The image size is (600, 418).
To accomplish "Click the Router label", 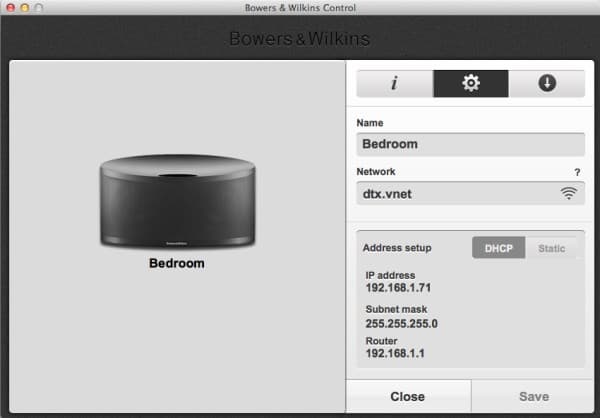I will tap(381, 341).
